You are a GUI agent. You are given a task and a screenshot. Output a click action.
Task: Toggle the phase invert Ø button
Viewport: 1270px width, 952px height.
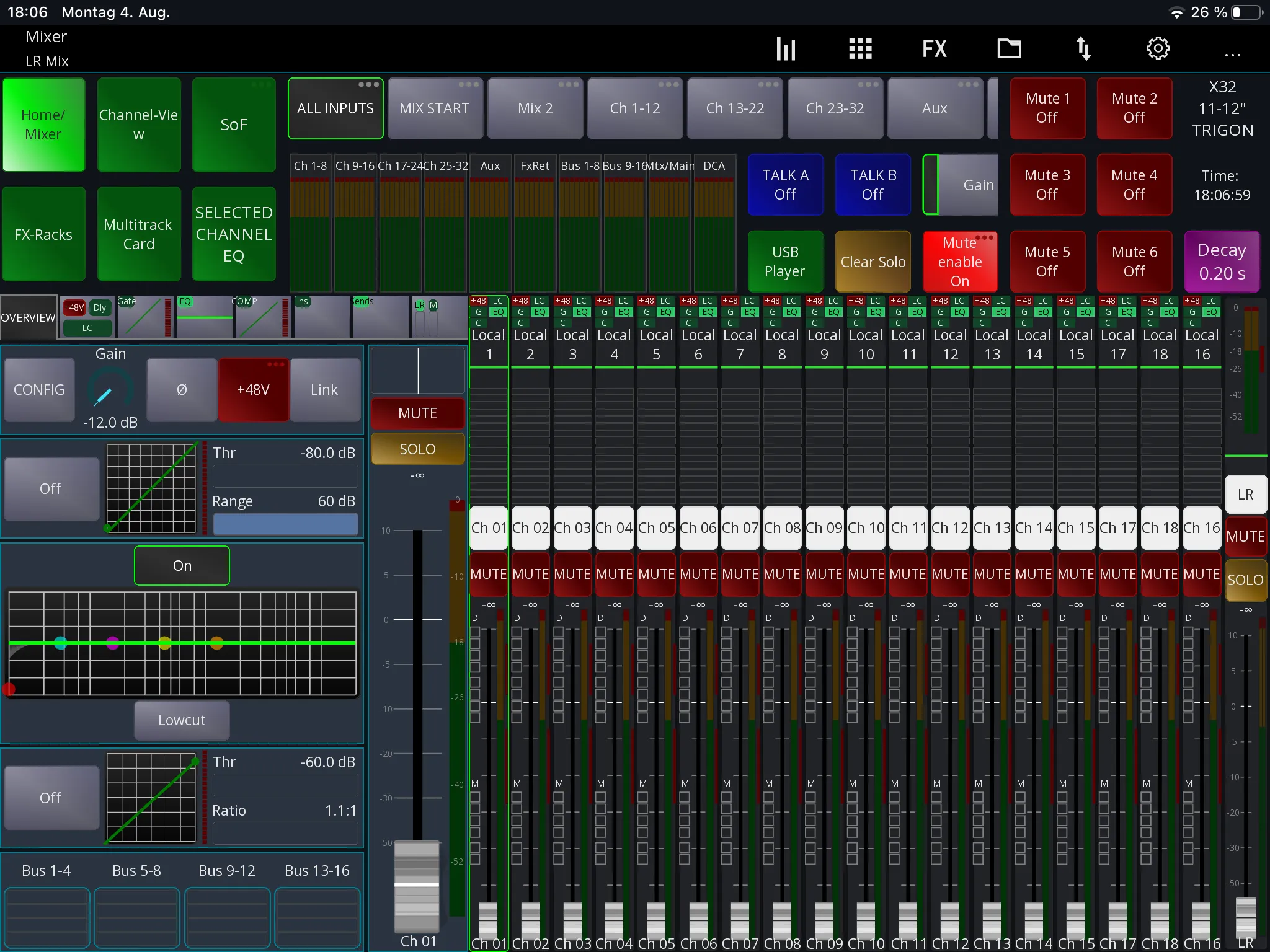tap(182, 390)
